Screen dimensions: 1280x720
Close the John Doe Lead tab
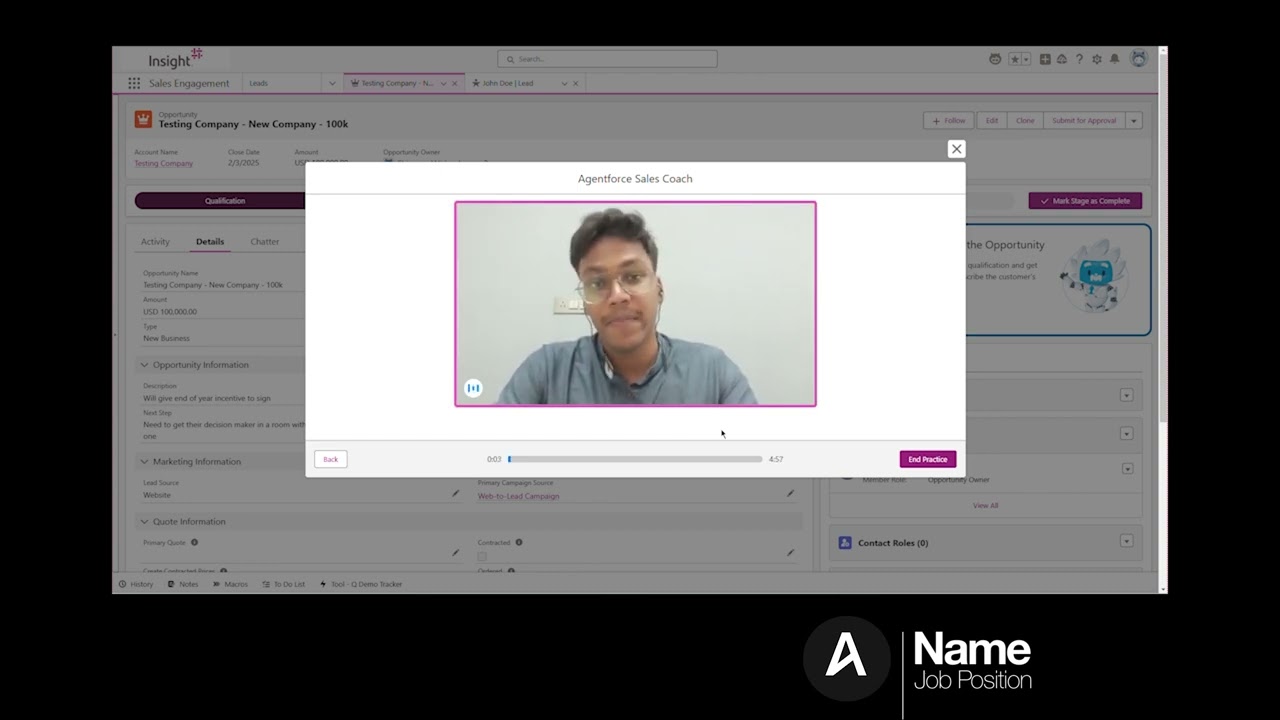[576, 84]
